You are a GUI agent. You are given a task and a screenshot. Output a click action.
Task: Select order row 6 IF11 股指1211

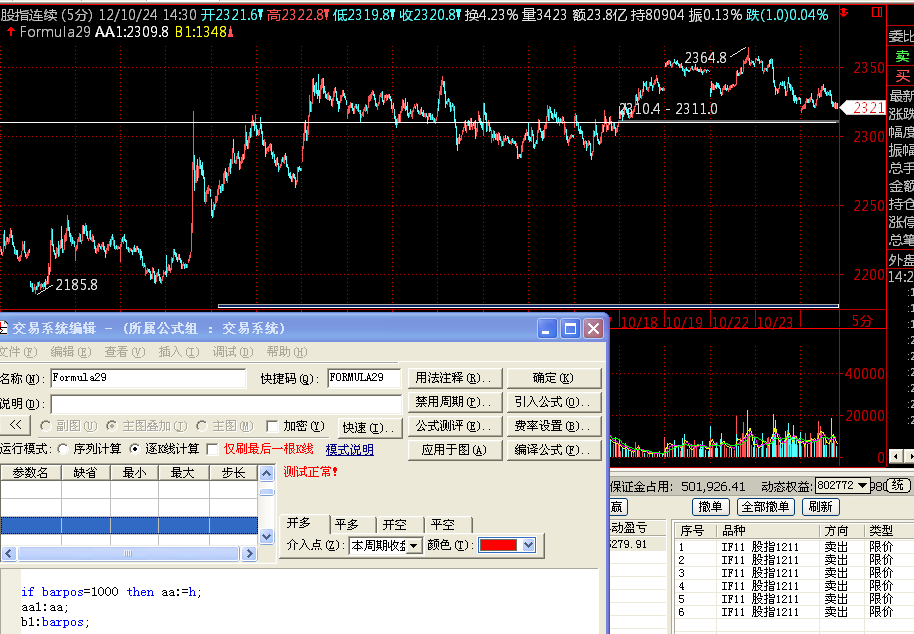pyautogui.click(x=793, y=612)
